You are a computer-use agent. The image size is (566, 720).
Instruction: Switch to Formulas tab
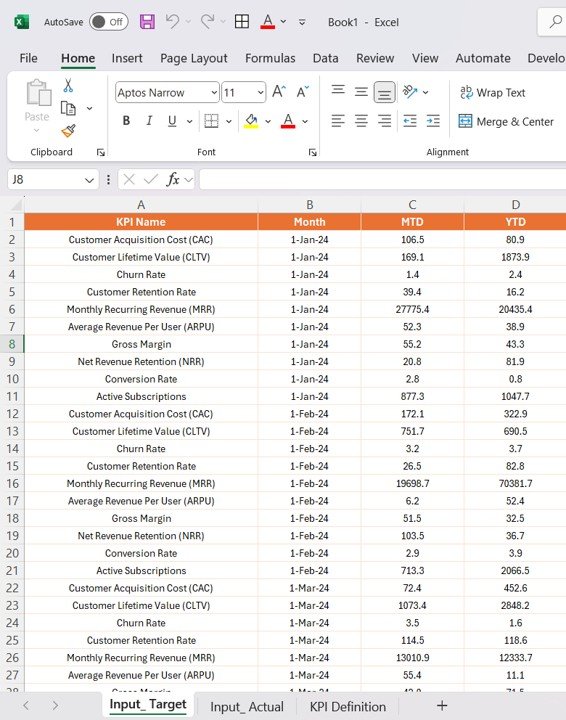tap(270, 58)
